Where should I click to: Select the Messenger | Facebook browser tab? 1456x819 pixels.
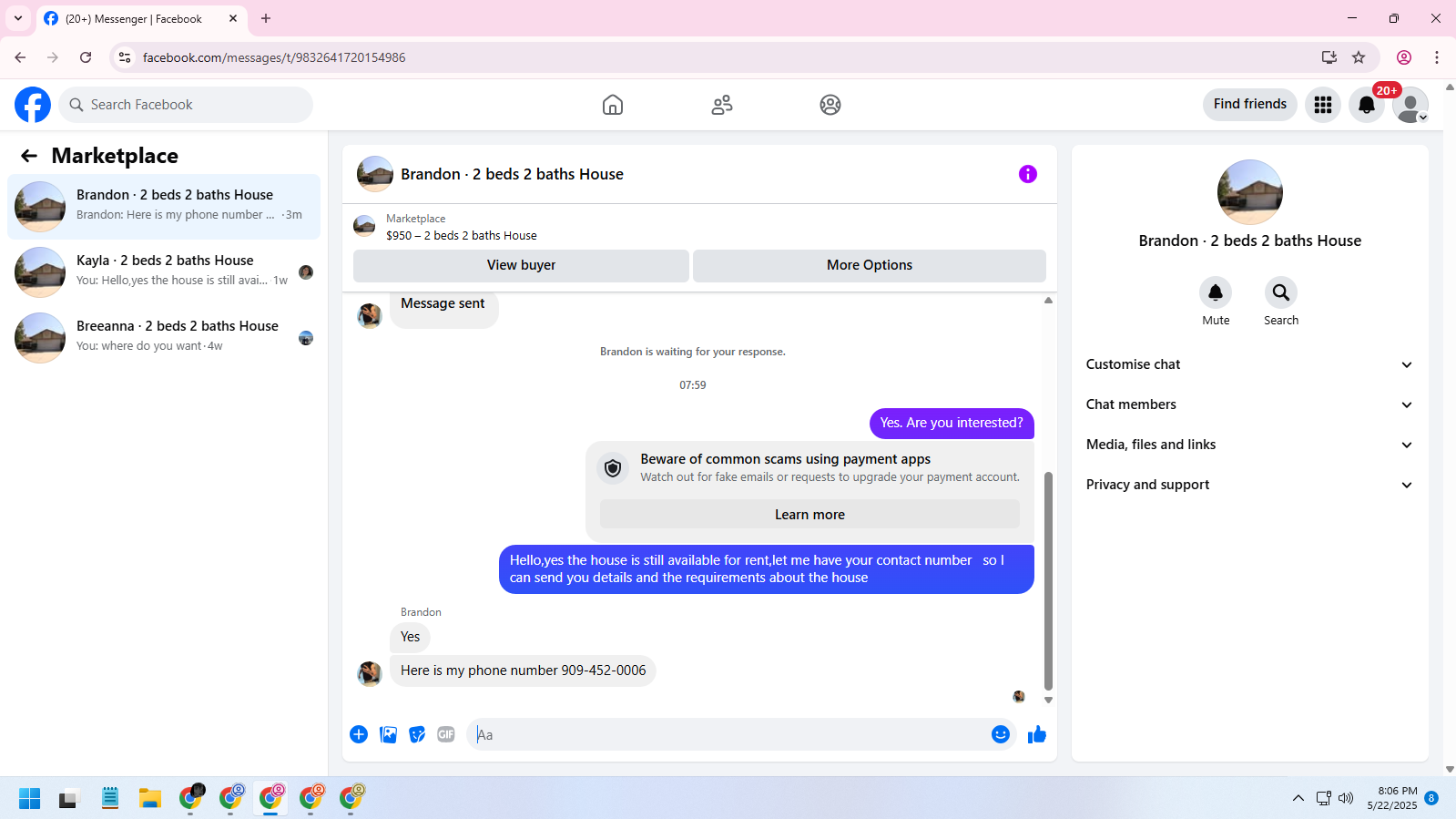pos(141,18)
